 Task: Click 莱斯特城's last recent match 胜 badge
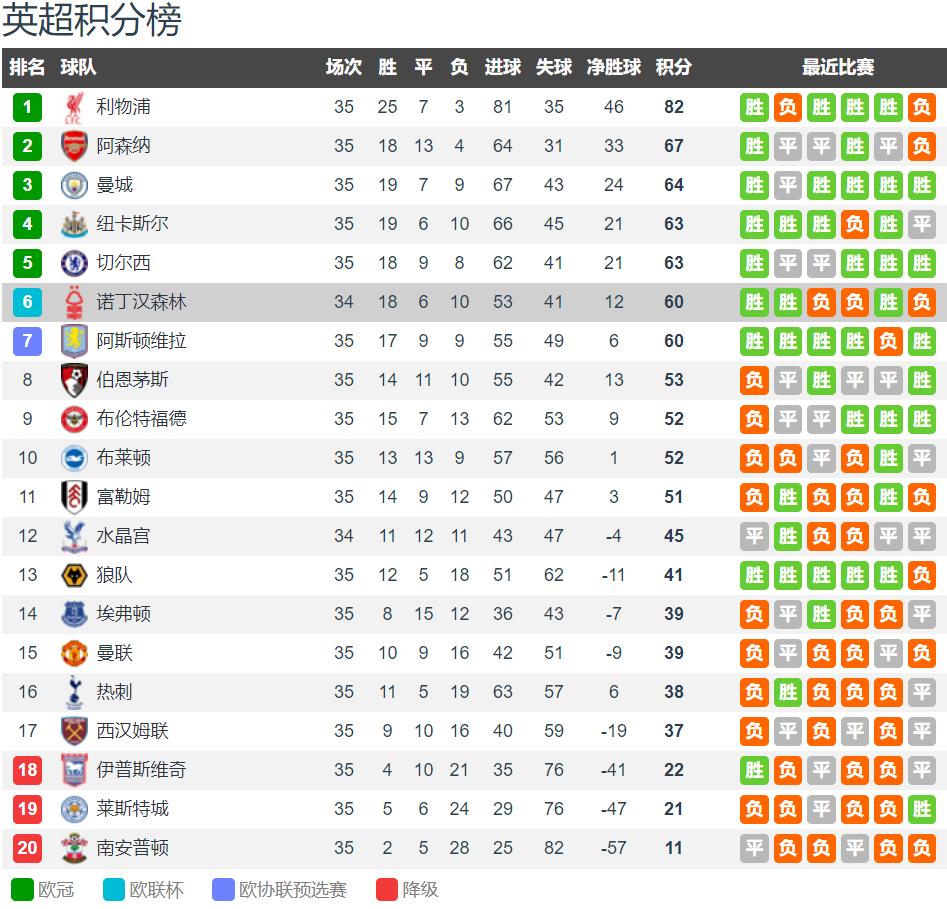click(922, 809)
